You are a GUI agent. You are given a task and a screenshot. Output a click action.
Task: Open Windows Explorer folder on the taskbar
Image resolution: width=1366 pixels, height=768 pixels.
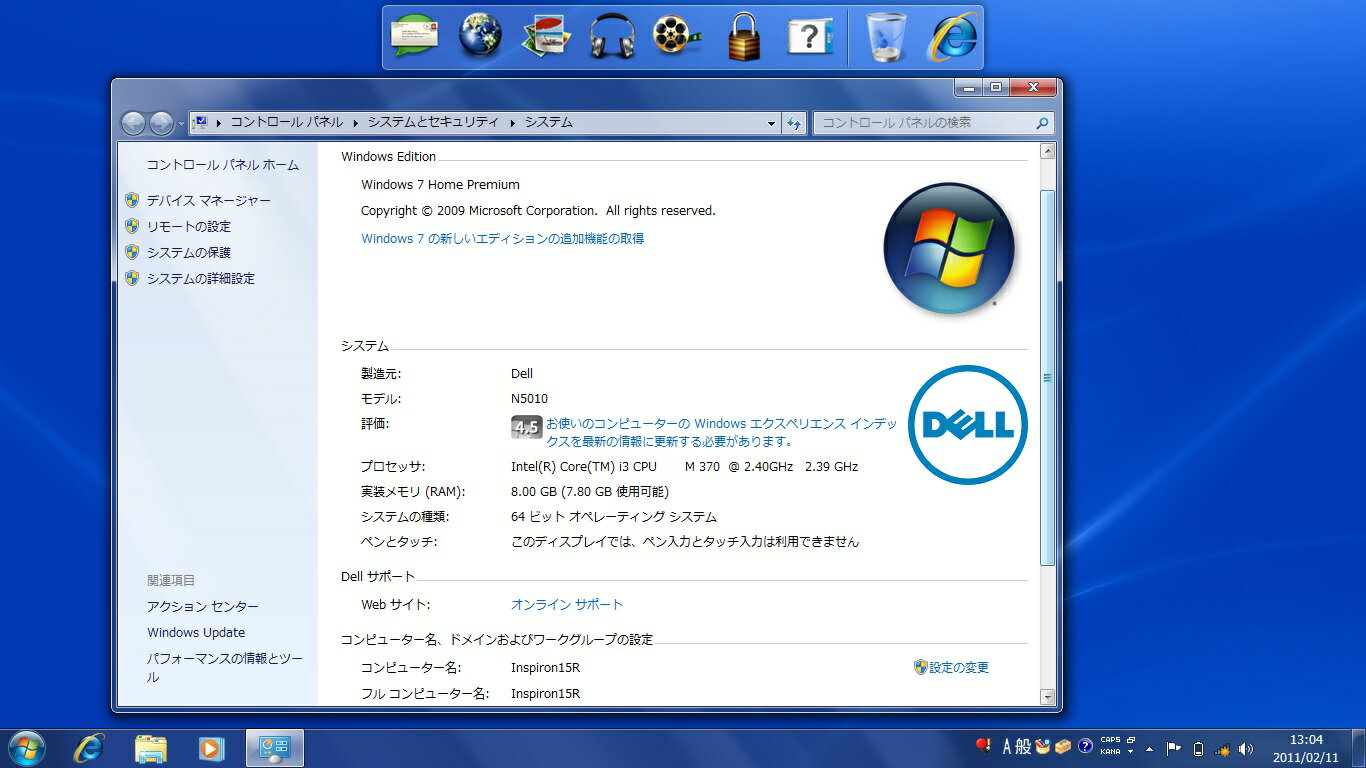150,748
